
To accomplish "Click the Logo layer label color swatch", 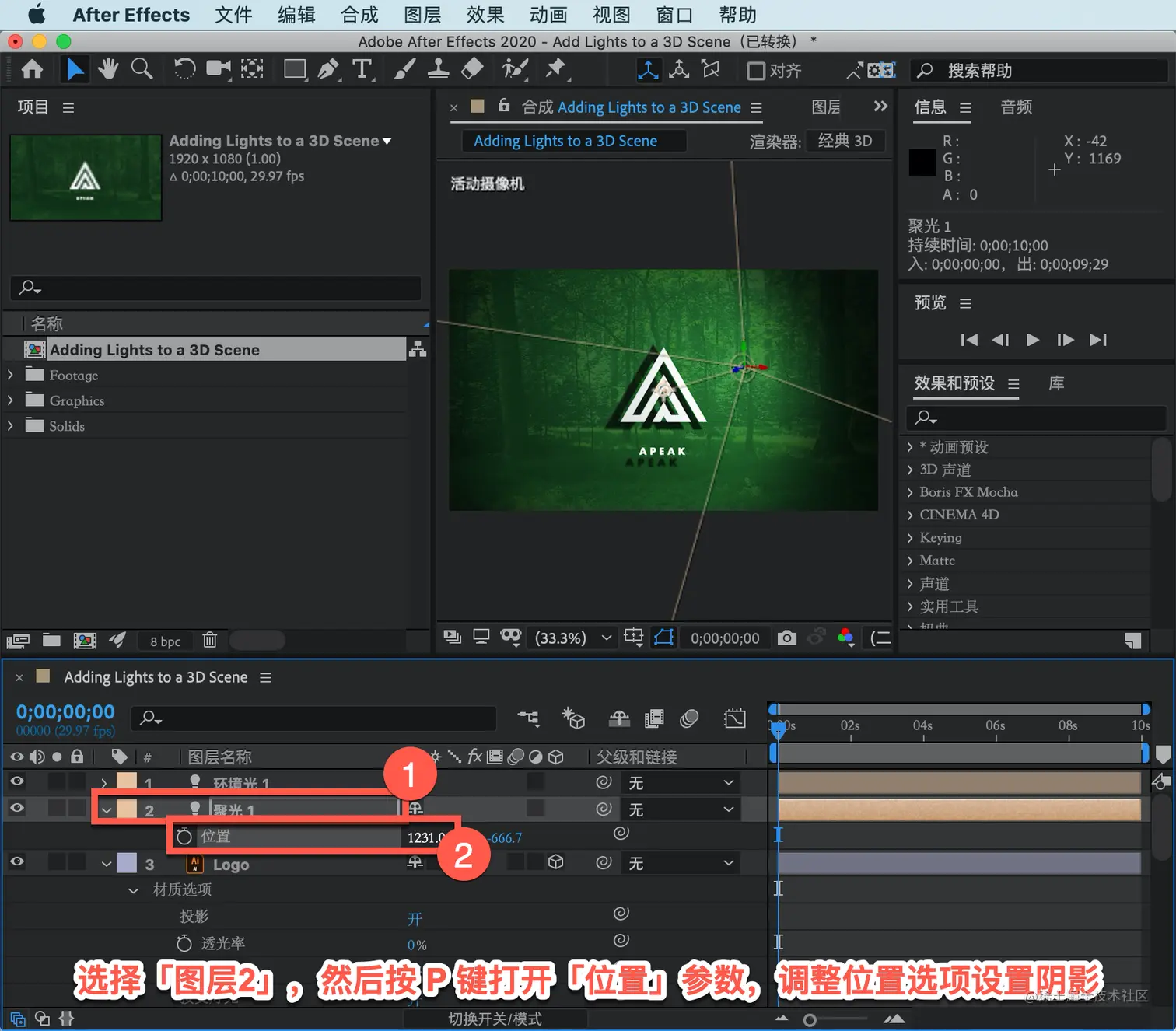I will (127, 862).
